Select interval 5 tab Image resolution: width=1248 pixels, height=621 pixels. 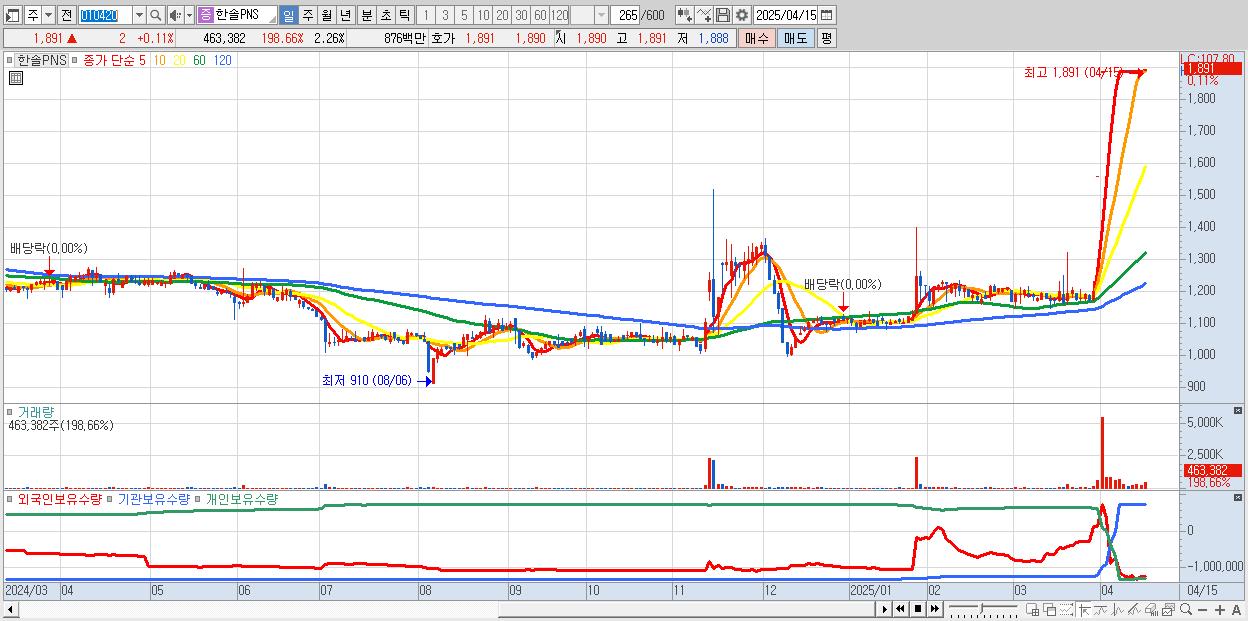coord(464,15)
